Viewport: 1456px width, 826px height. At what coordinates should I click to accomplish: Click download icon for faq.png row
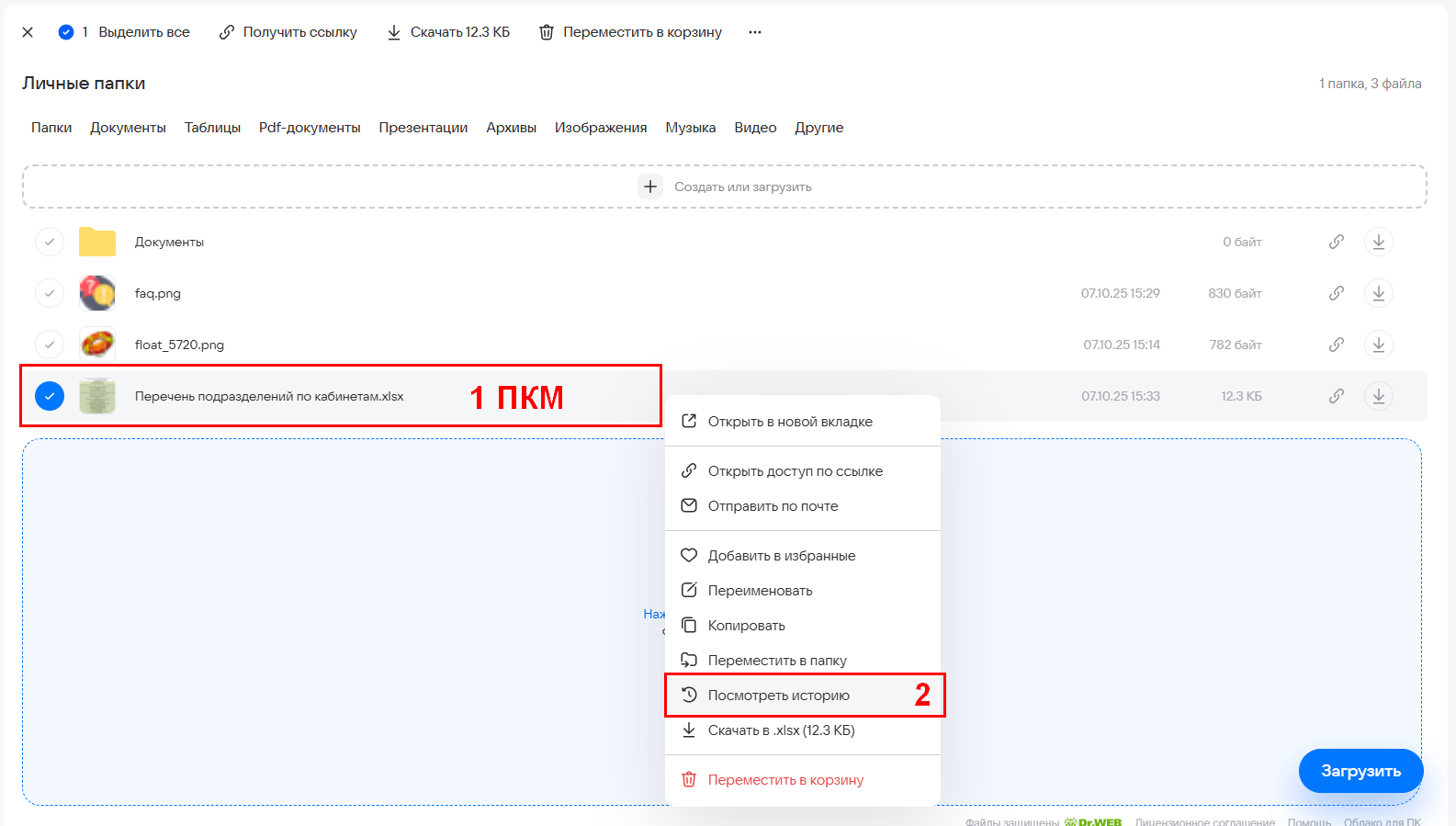(x=1378, y=293)
